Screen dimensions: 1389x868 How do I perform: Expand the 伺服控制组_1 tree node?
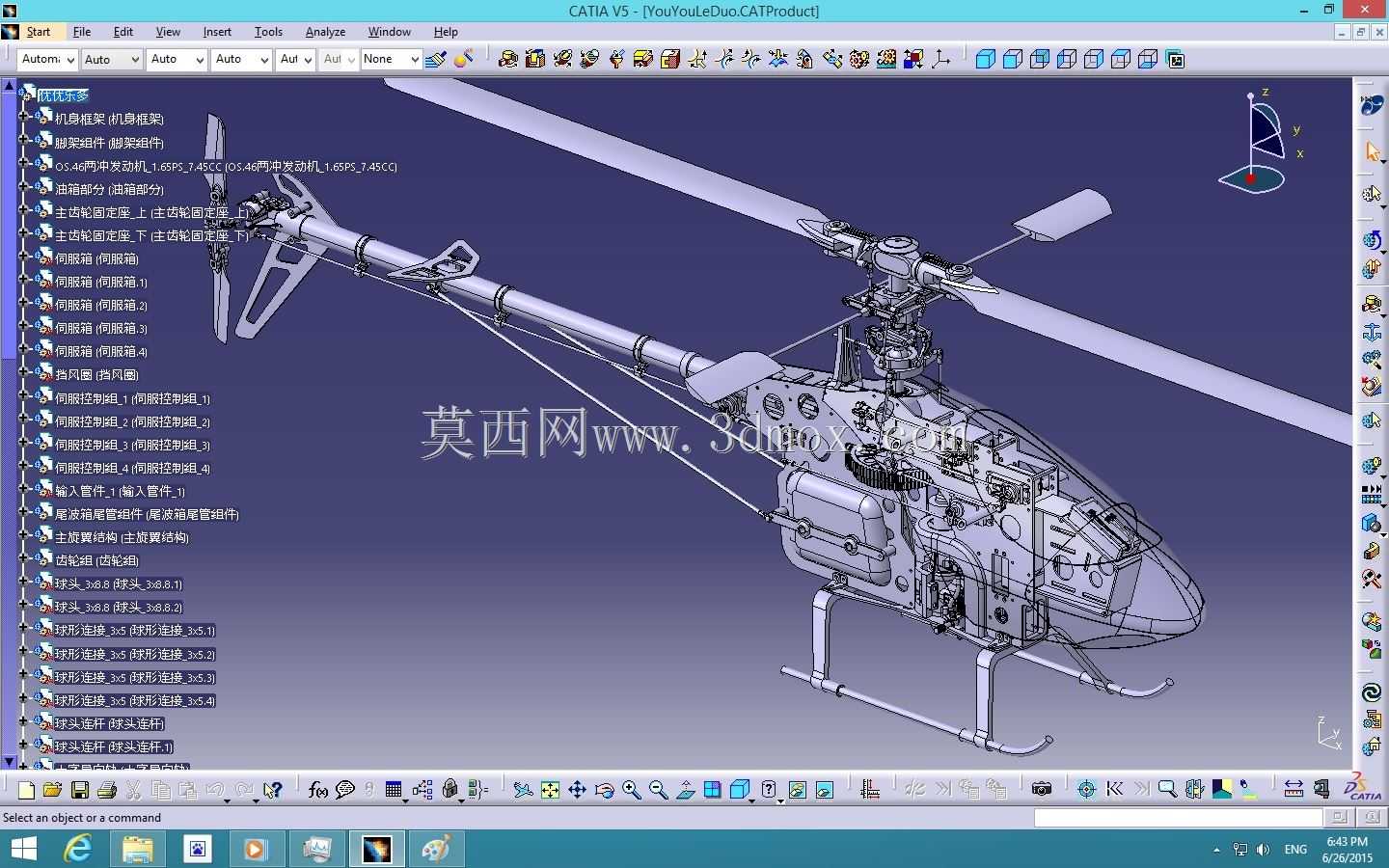[25, 396]
